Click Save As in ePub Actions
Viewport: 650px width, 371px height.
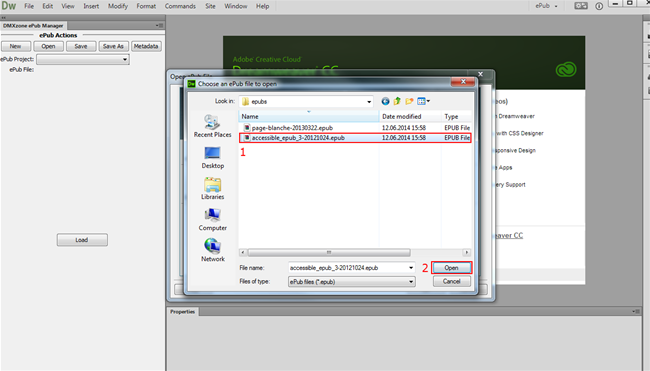pyautogui.click(x=113, y=46)
